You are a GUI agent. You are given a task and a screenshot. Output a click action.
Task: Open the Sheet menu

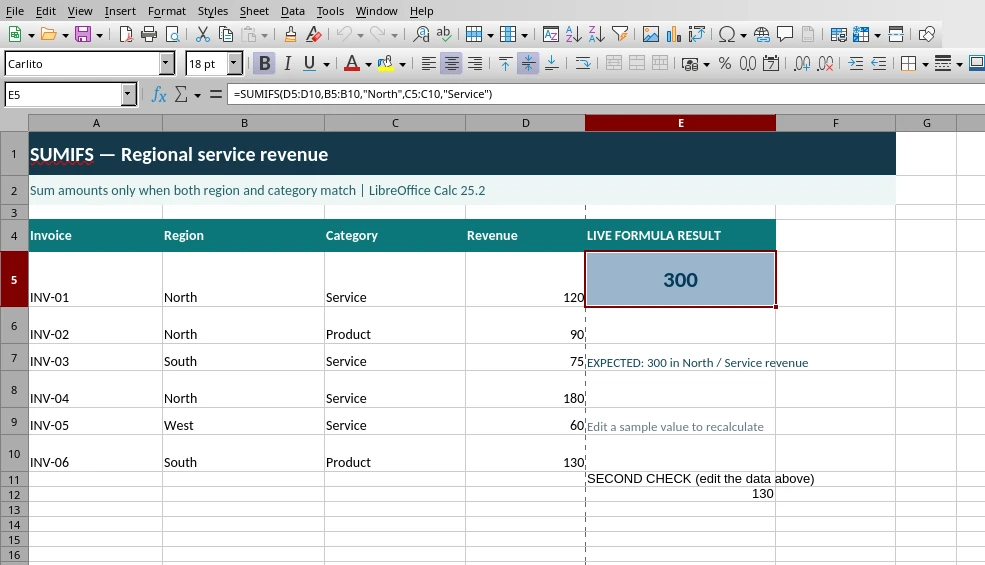[x=254, y=11]
